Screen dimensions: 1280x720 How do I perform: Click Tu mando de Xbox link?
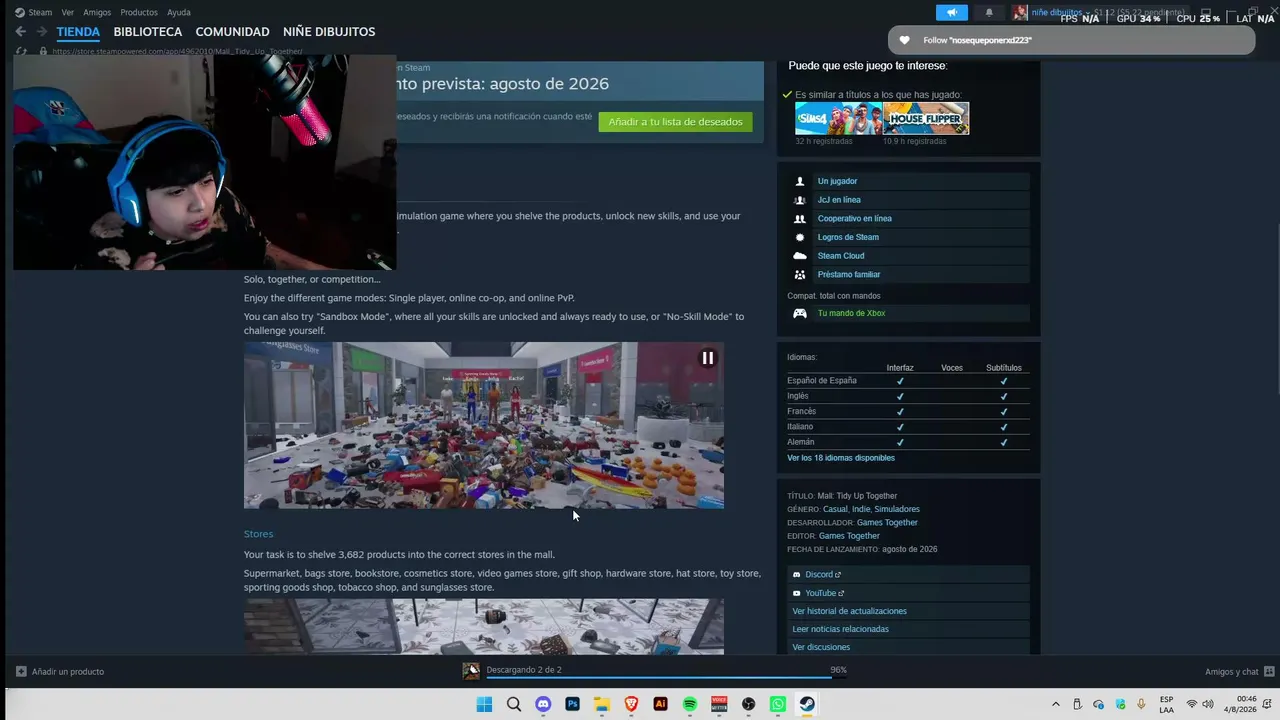click(851, 313)
